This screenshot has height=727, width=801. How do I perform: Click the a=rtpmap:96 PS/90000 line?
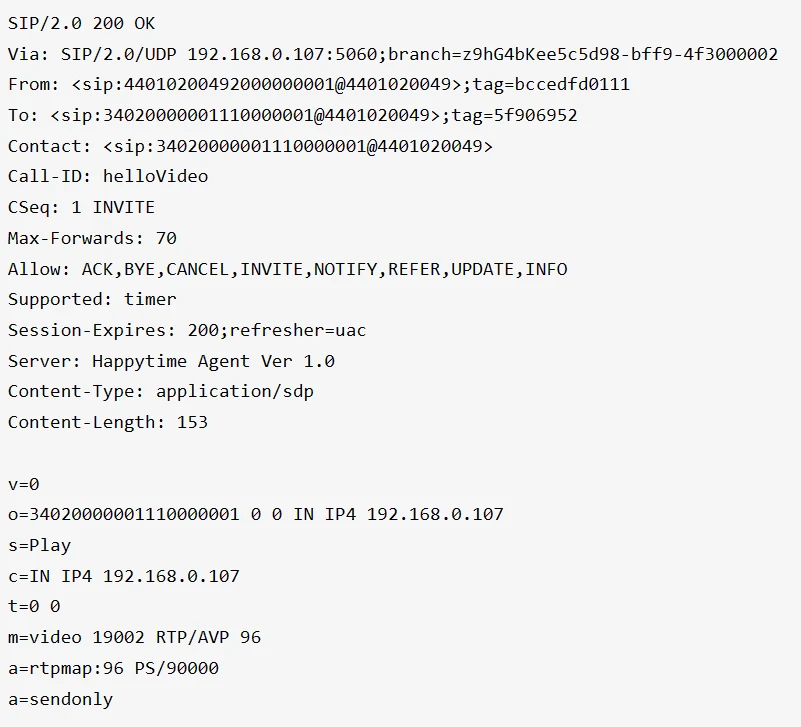click(113, 668)
